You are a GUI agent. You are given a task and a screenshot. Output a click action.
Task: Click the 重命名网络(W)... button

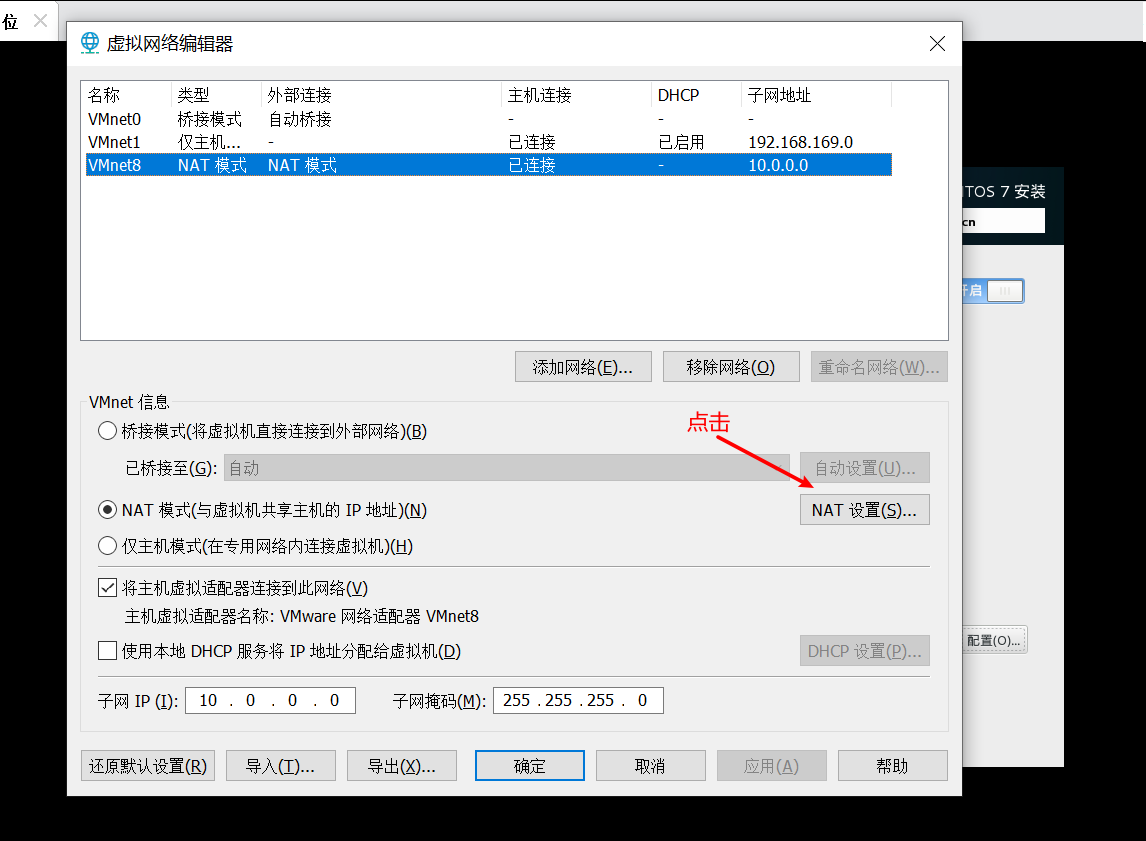[x=879, y=367]
